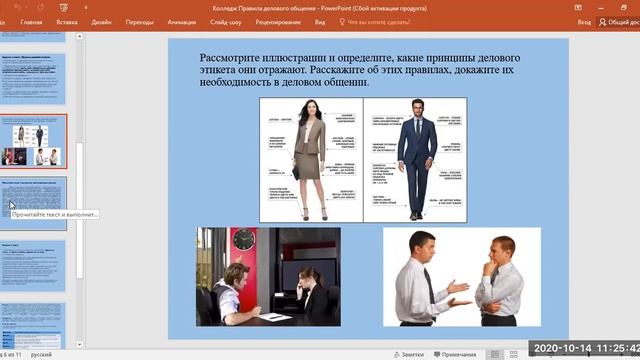Select the thumbnail with 'Прочитайте текст' tooltip
The height and width of the screenshot is (360, 640).
[33, 203]
